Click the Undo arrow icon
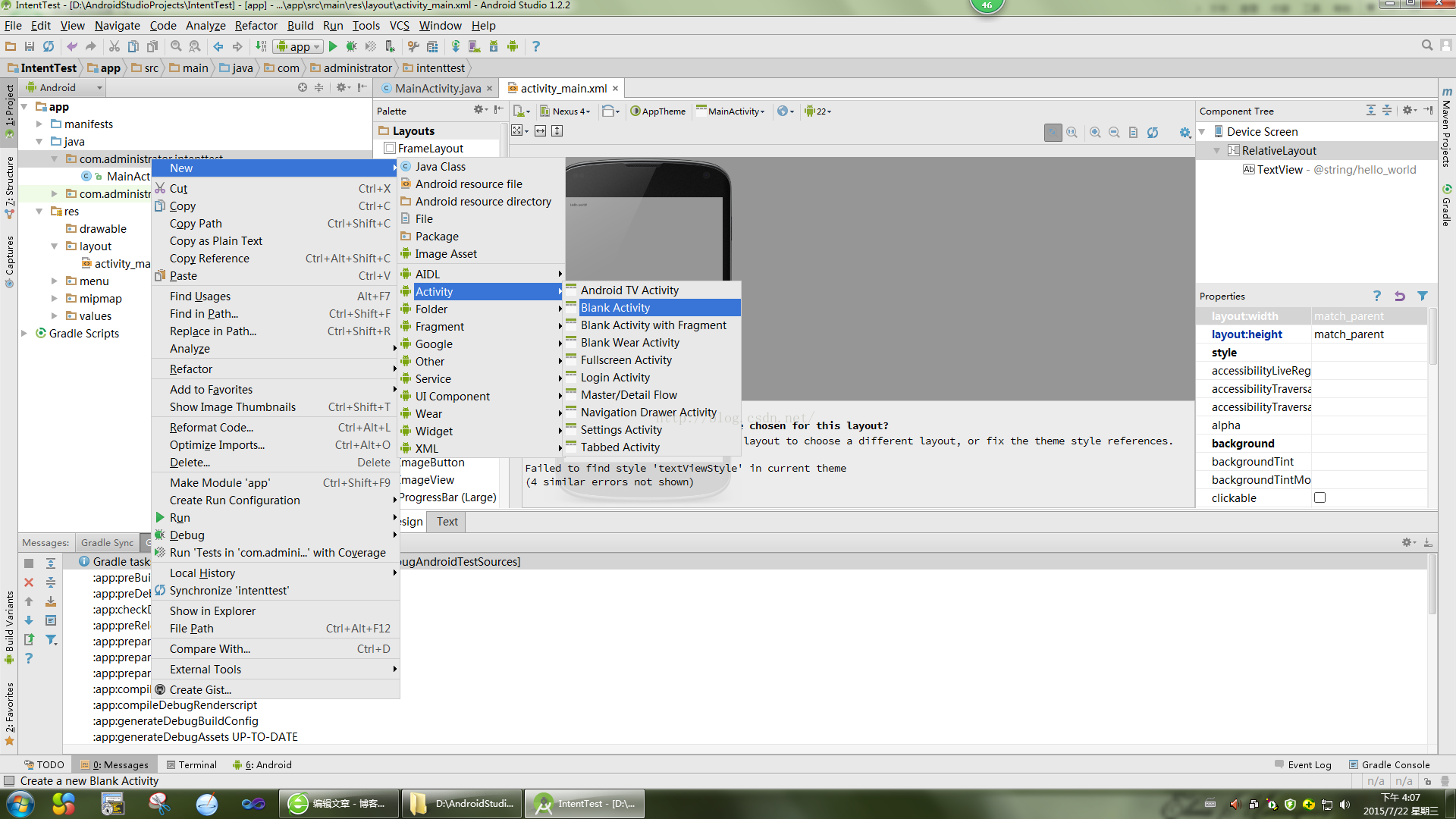The width and height of the screenshot is (1456, 819). click(x=72, y=46)
